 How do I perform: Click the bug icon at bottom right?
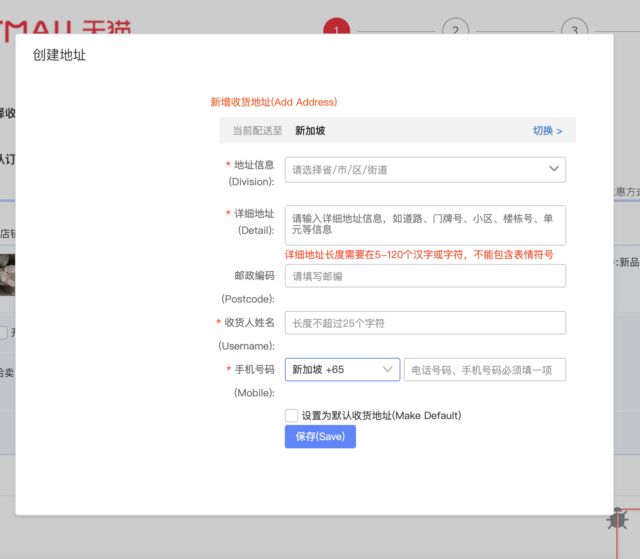(618, 519)
